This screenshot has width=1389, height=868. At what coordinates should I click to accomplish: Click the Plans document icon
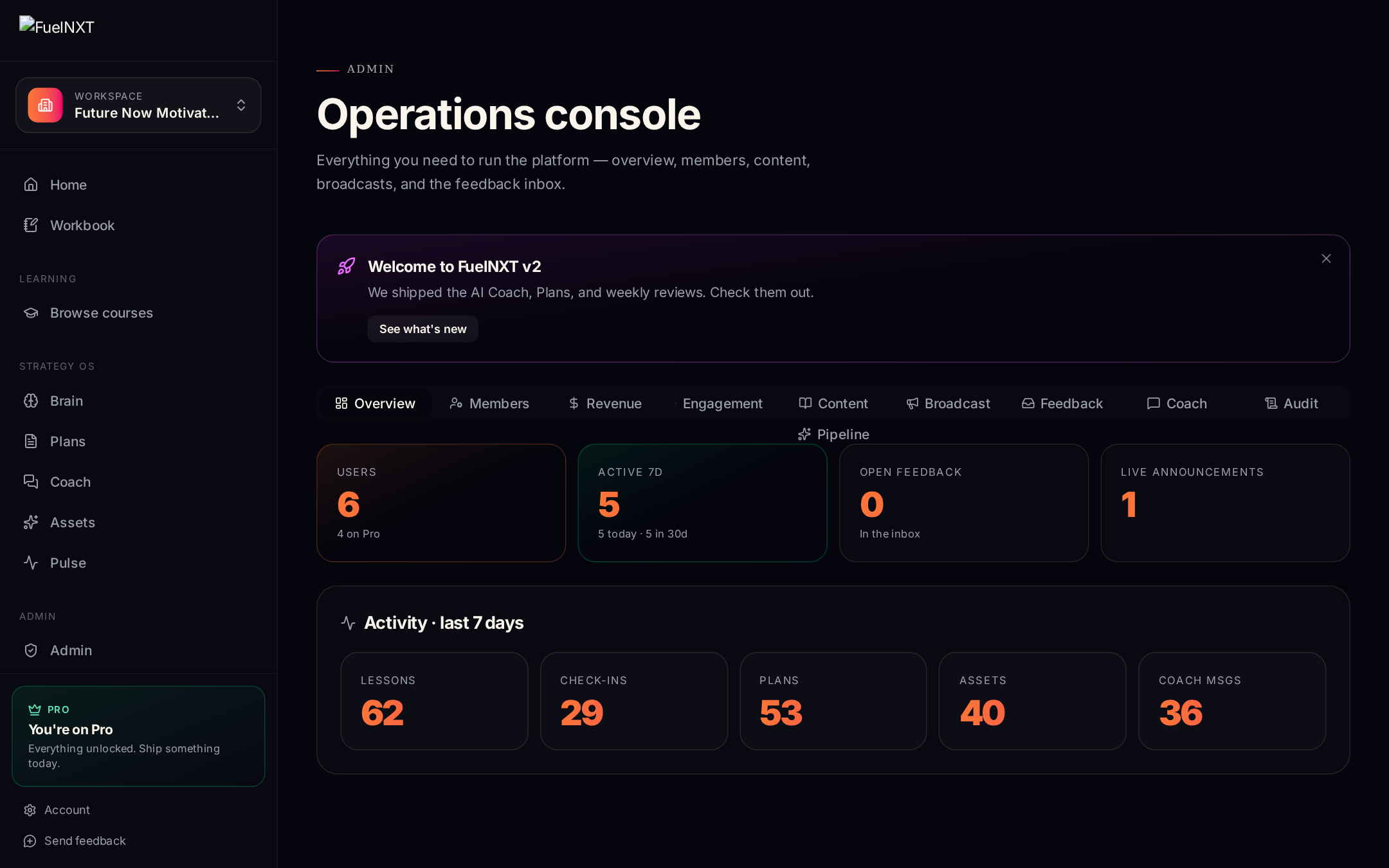(31, 441)
